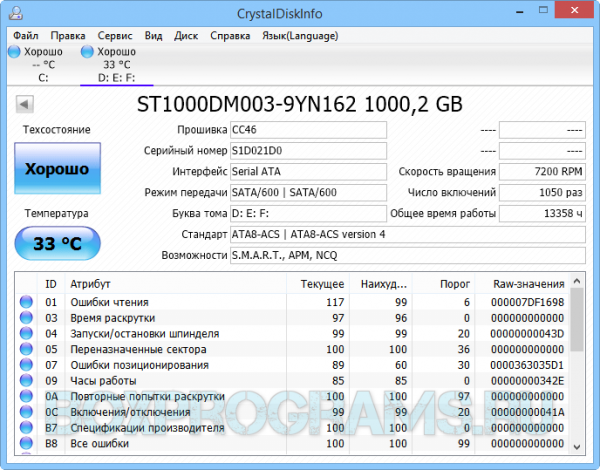Click the Порог column header
This screenshot has width=600, height=470.
point(443,284)
